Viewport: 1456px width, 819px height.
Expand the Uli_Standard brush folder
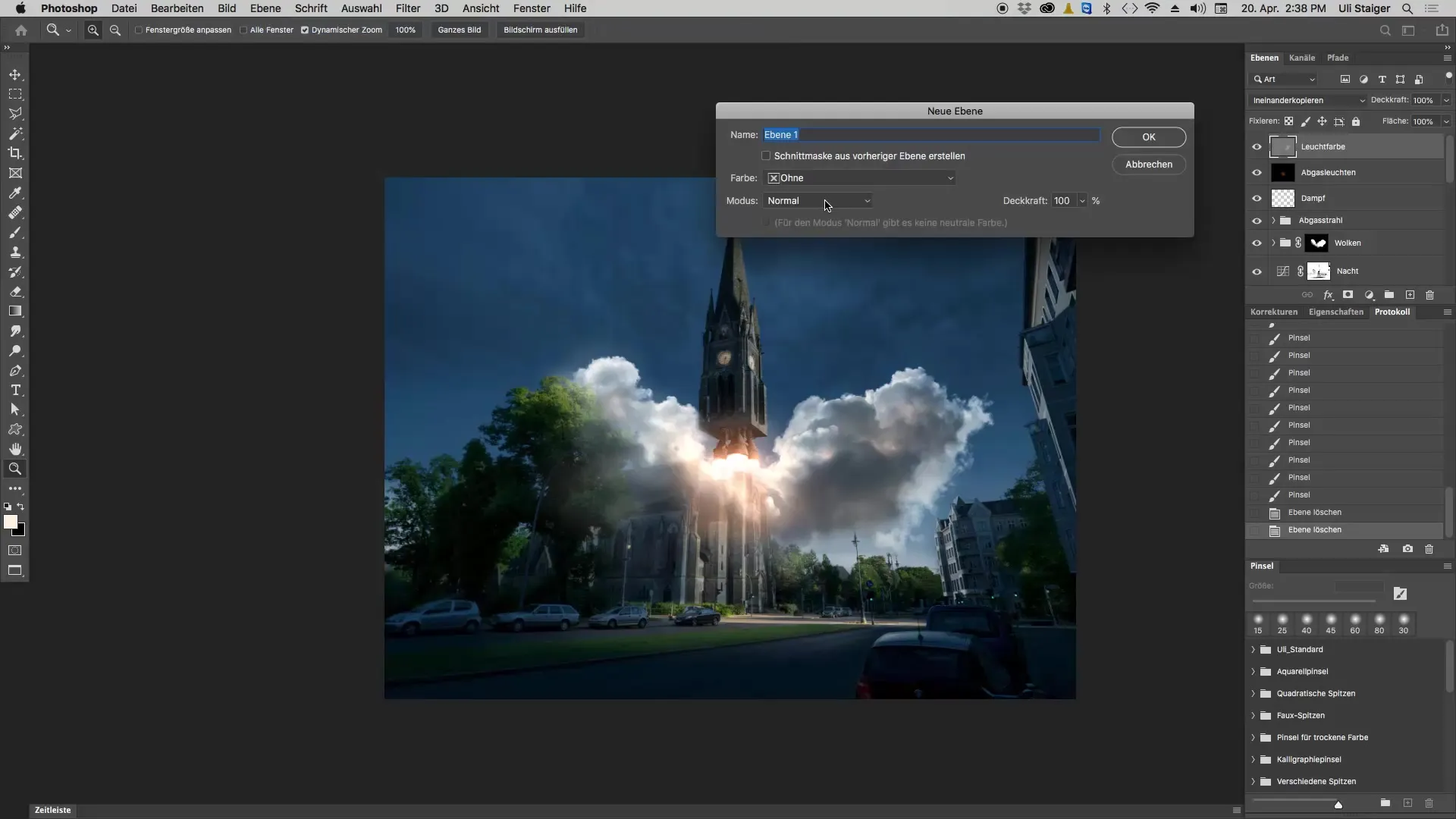(1253, 650)
